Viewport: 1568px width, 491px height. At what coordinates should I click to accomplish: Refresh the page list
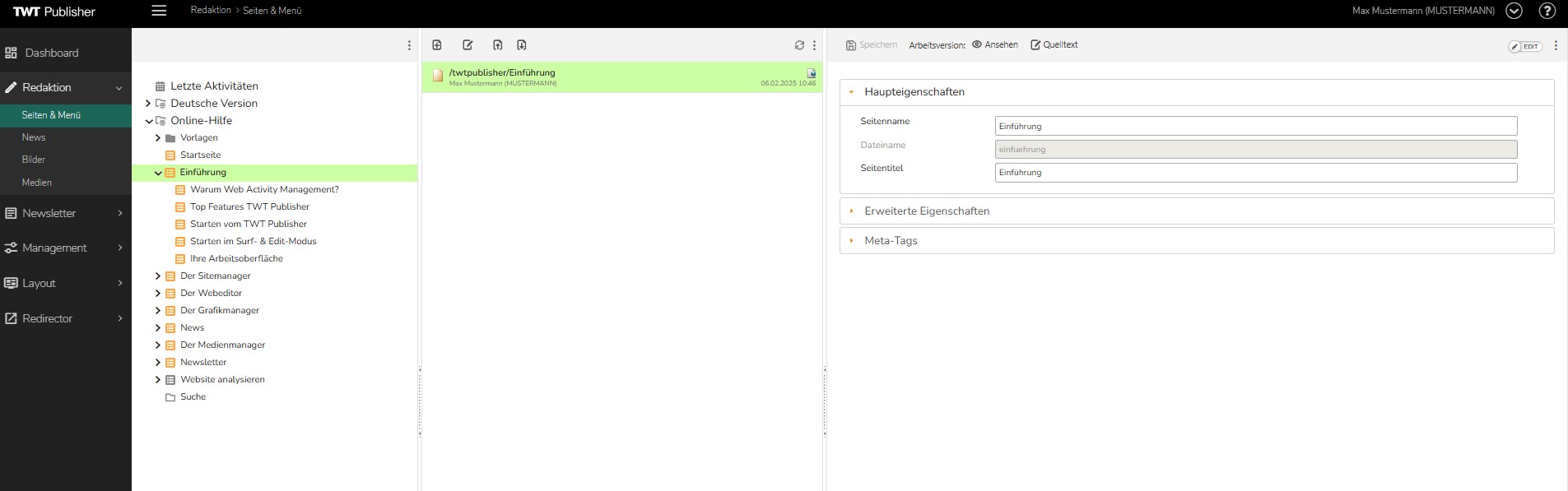coord(799,45)
